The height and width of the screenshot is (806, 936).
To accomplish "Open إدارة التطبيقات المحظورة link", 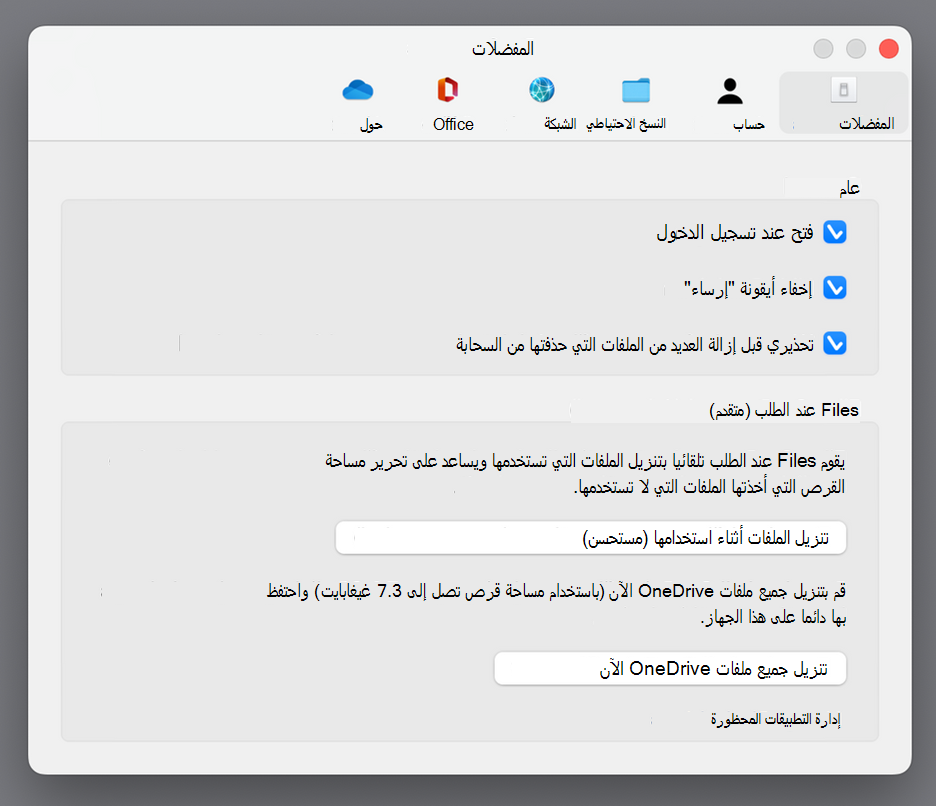I will pos(775,719).
